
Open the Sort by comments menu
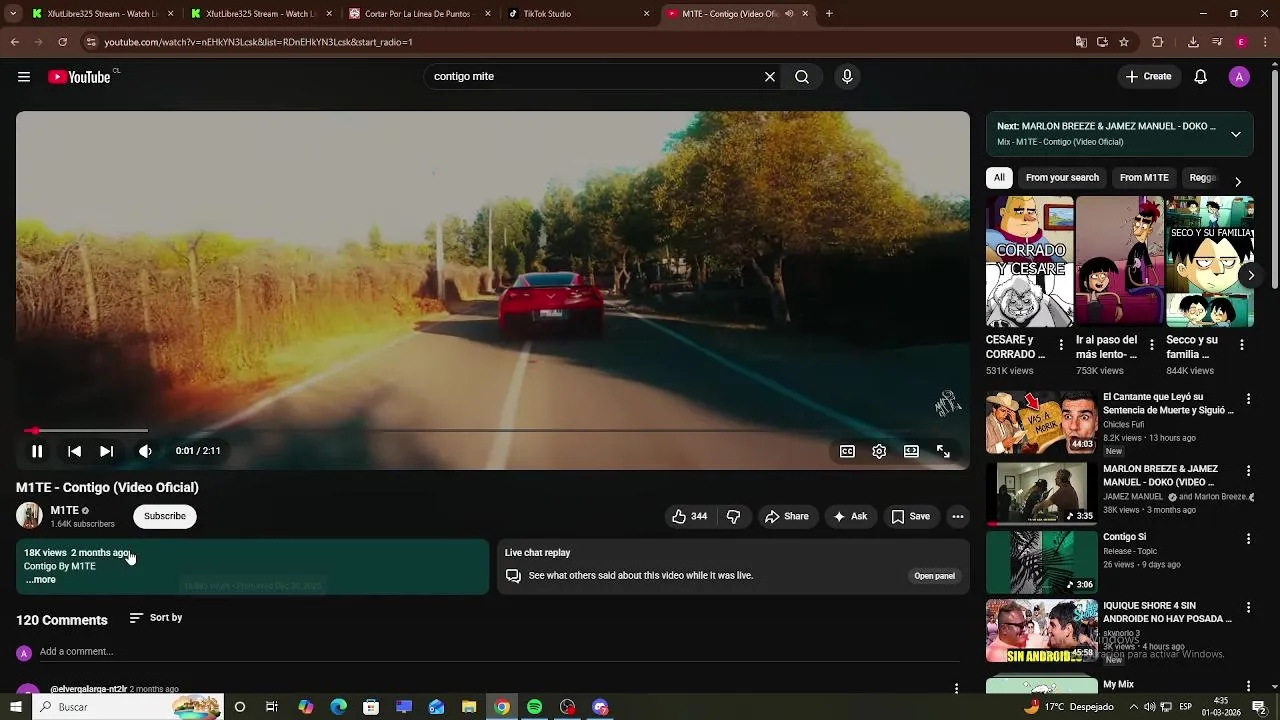pyautogui.click(x=156, y=618)
